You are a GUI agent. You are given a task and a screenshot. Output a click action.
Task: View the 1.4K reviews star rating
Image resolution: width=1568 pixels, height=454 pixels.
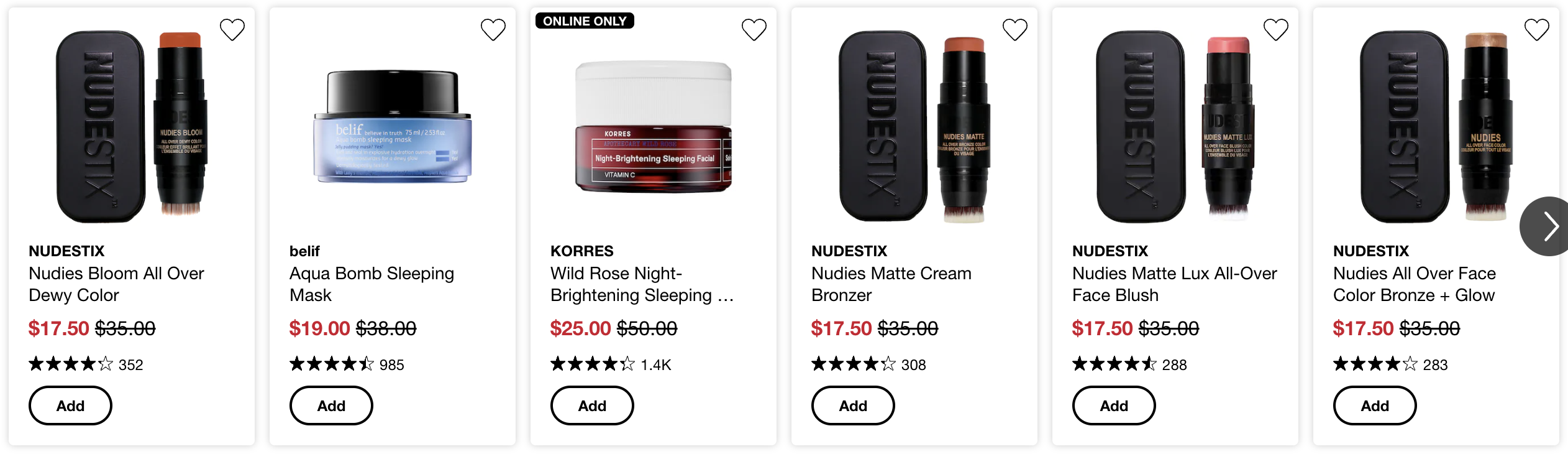pyautogui.click(x=611, y=364)
